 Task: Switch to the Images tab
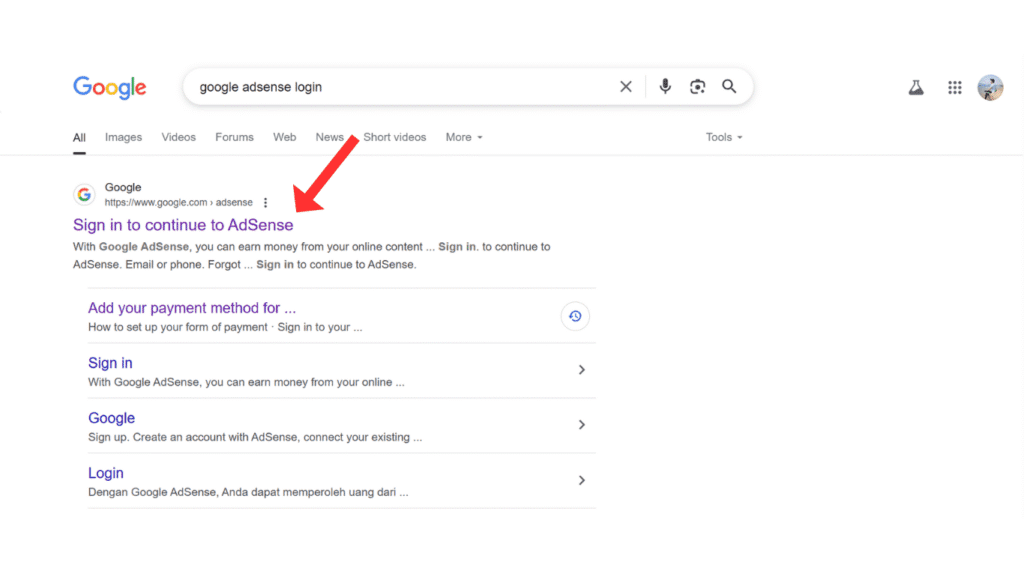(x=123, y=137)
